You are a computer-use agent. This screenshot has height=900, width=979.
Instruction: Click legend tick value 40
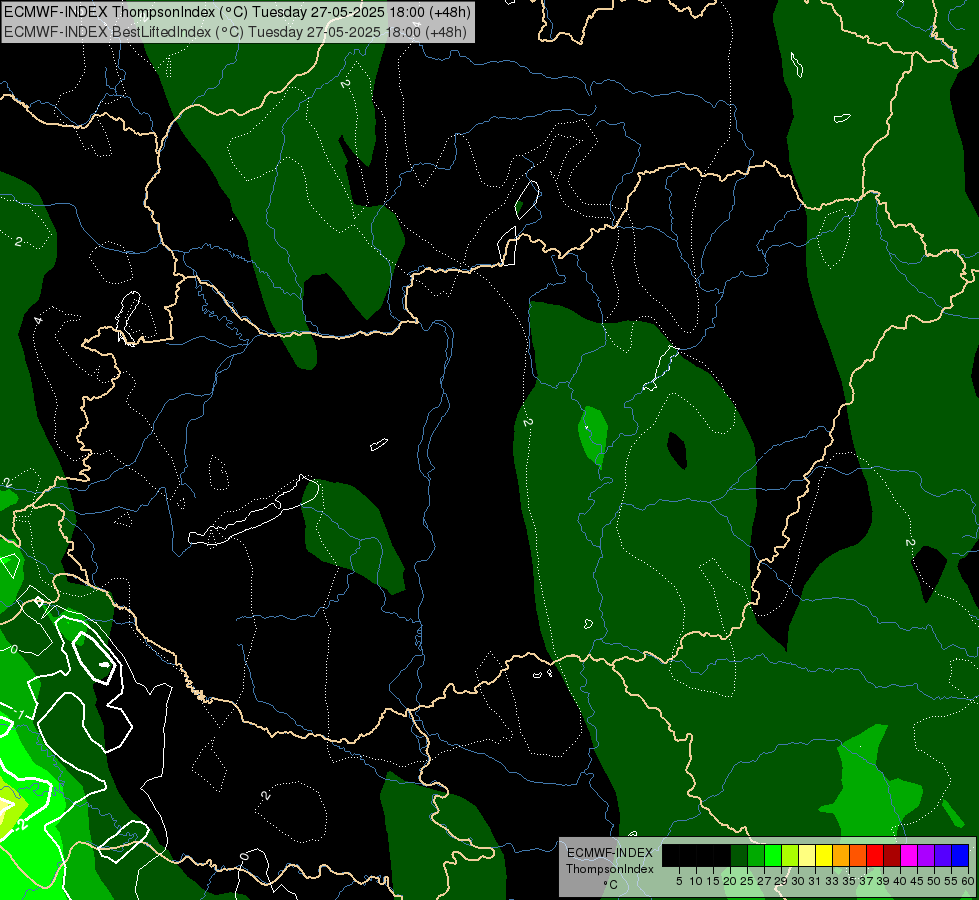tap(900, 881)
